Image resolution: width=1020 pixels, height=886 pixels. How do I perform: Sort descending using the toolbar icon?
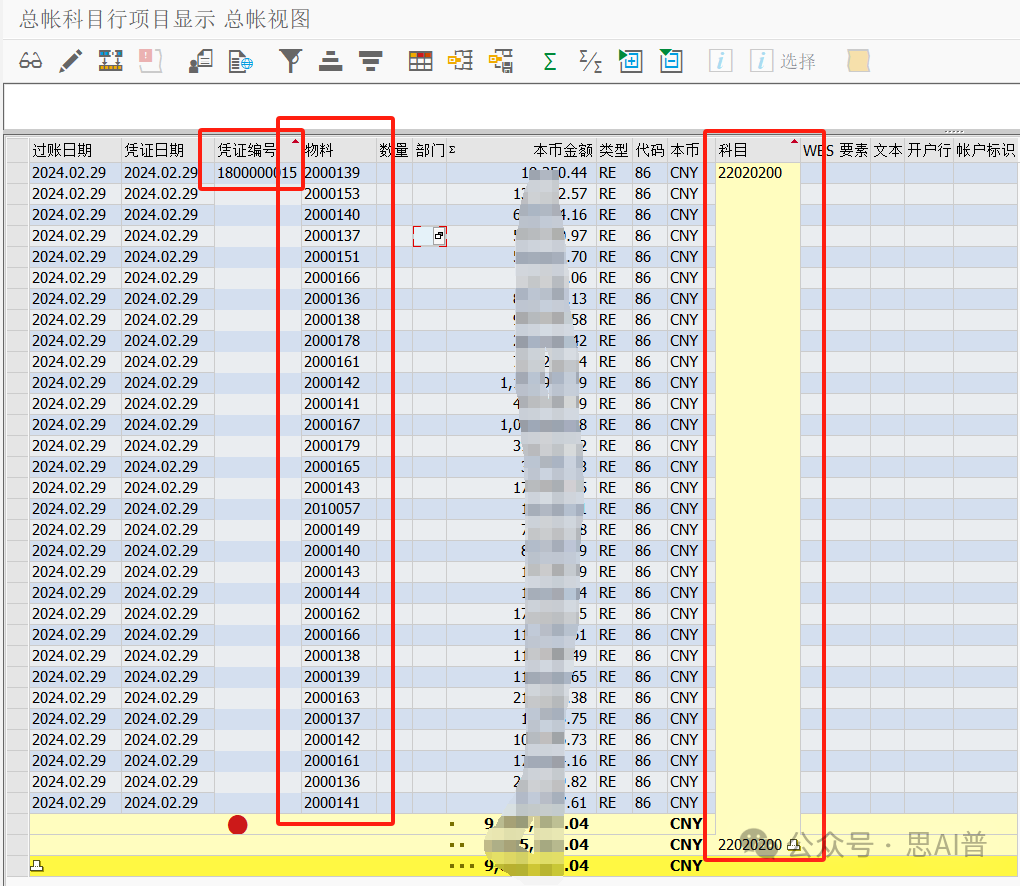(371, 61)
